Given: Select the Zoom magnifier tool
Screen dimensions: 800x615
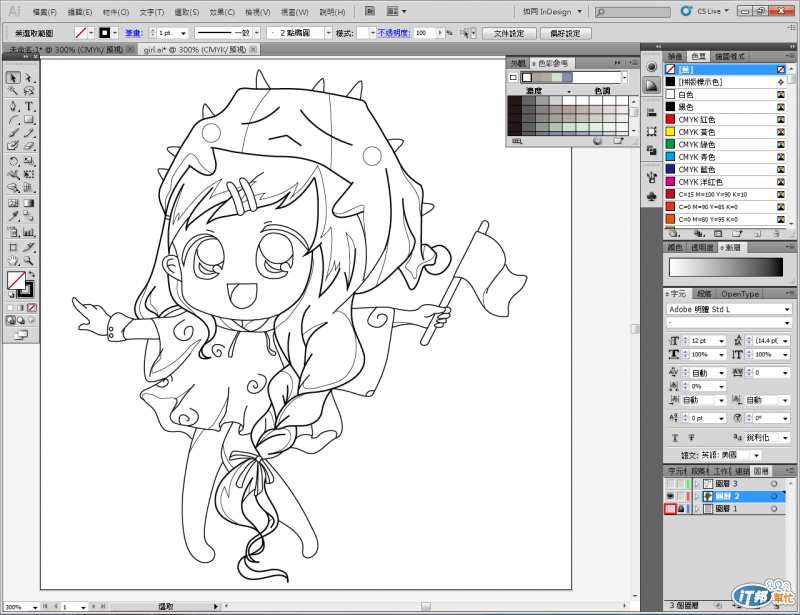Looking at the screenshot, I should tap(29, 261).
